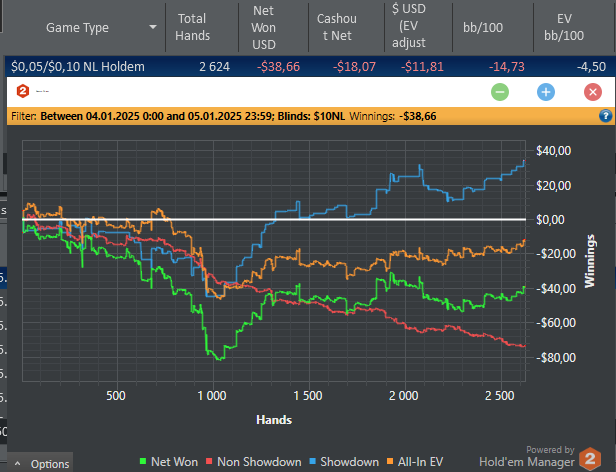Click the -$18,07 Cashout Net cell

tap(354, 67)
